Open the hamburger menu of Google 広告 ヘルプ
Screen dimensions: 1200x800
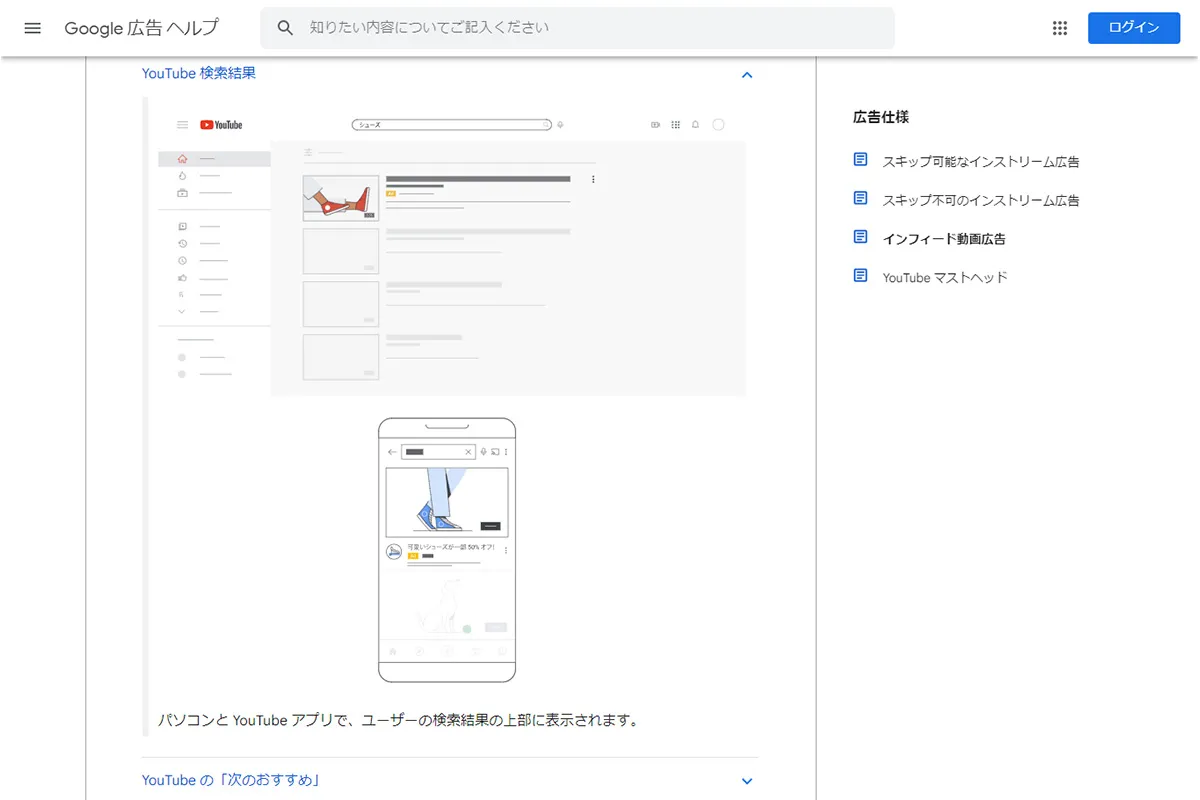(32, 27)
